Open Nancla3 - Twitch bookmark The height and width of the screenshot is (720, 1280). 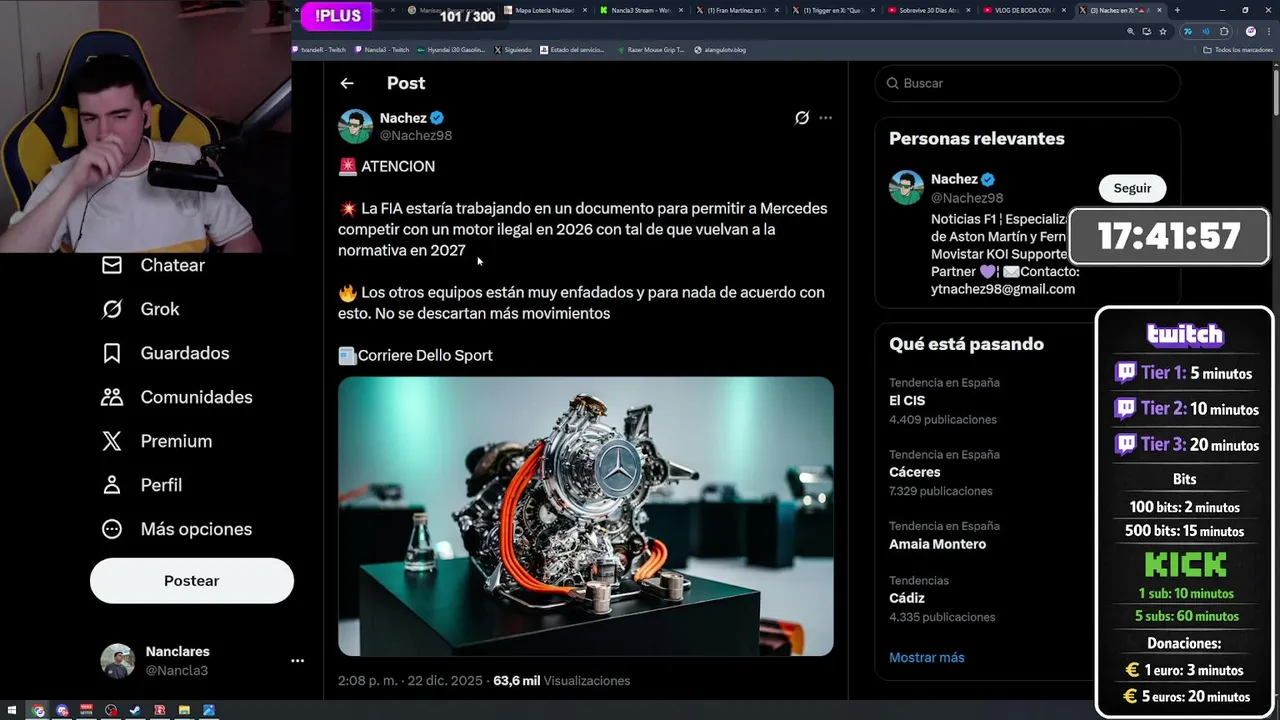(x=382, y=49)
